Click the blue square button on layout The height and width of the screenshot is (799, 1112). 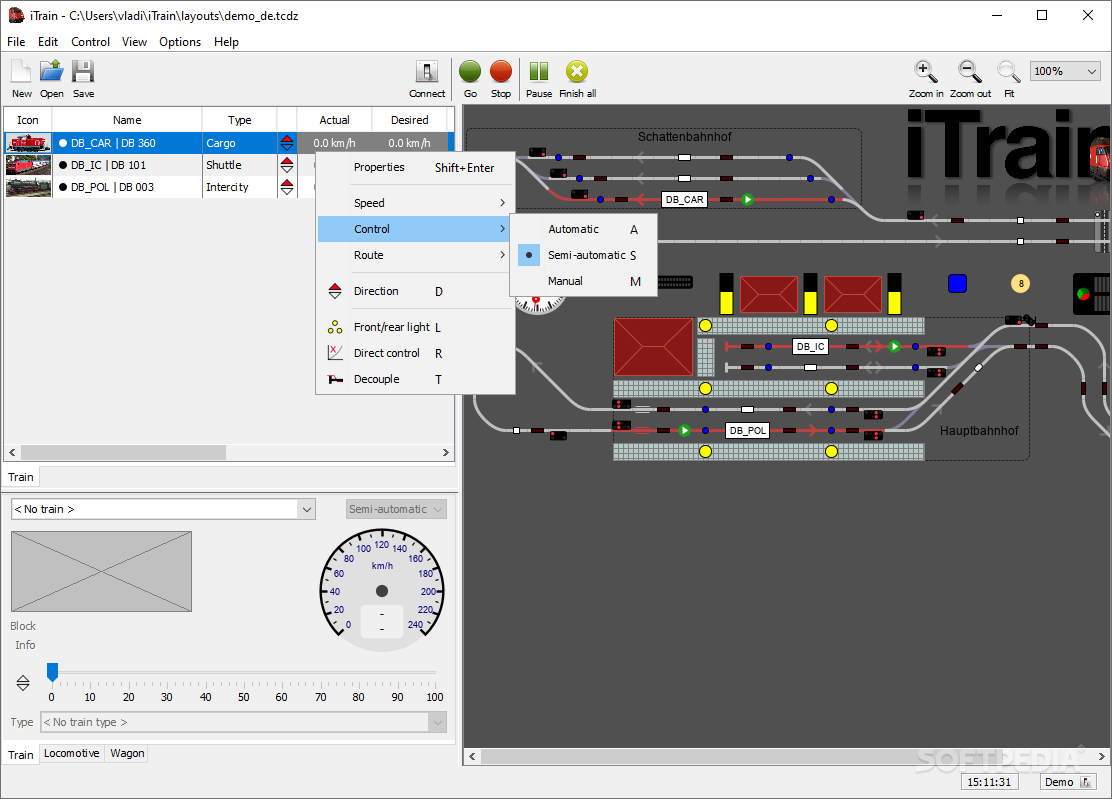pos(957,284)
